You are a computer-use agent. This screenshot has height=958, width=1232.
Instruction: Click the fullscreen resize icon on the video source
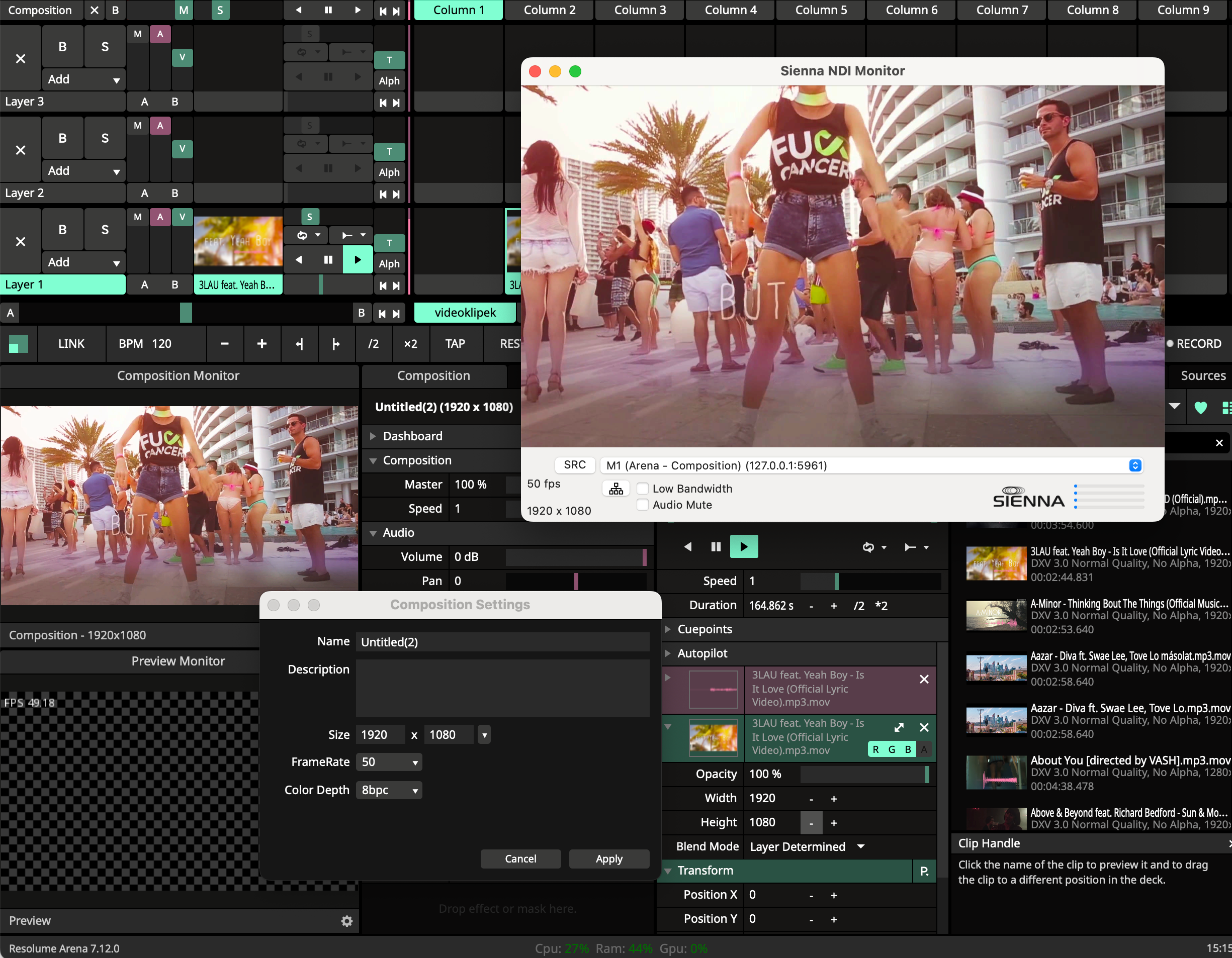pos(899,727)
